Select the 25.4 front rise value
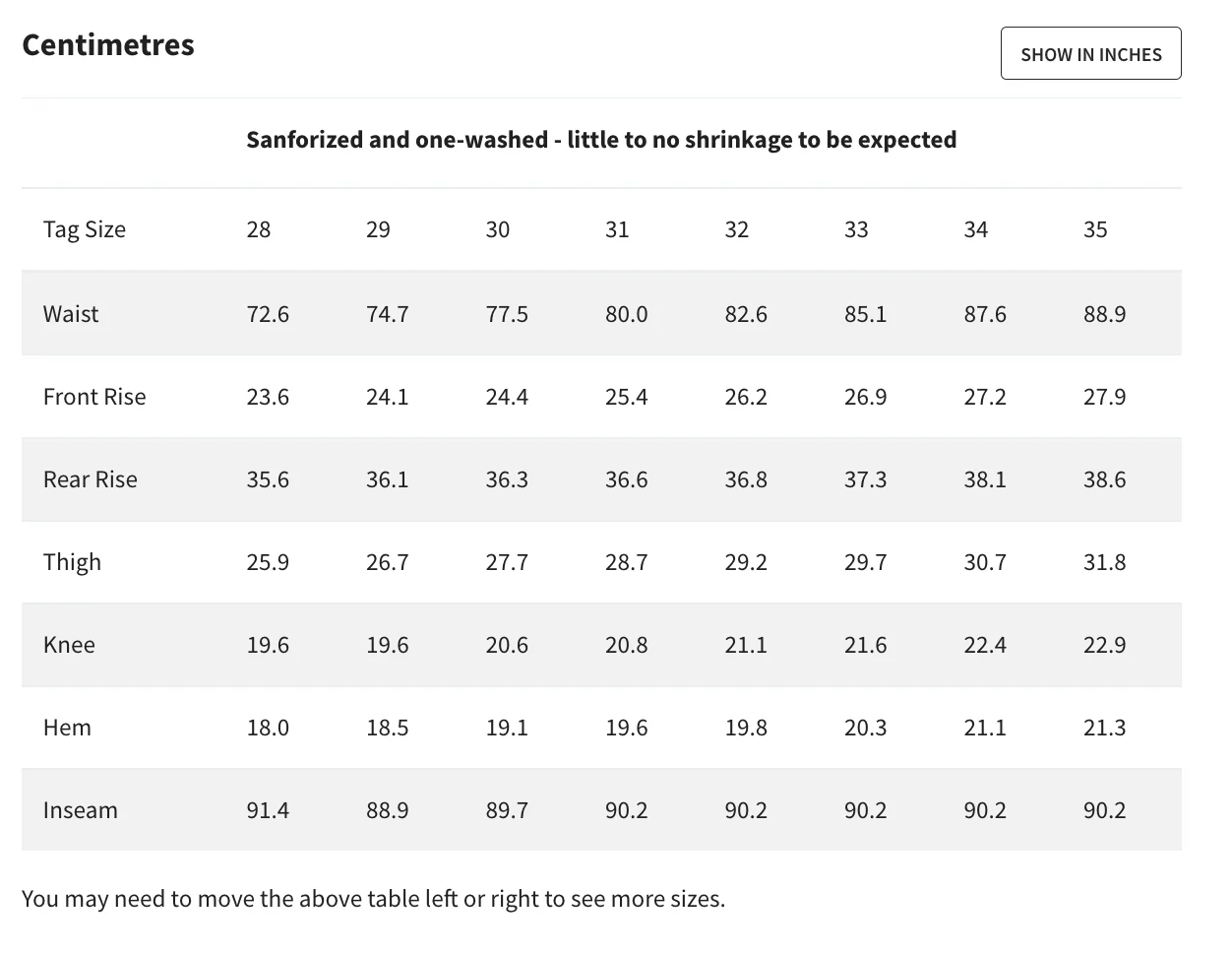The height and width of the screenshot is (953, 1232). pos(627,397)
